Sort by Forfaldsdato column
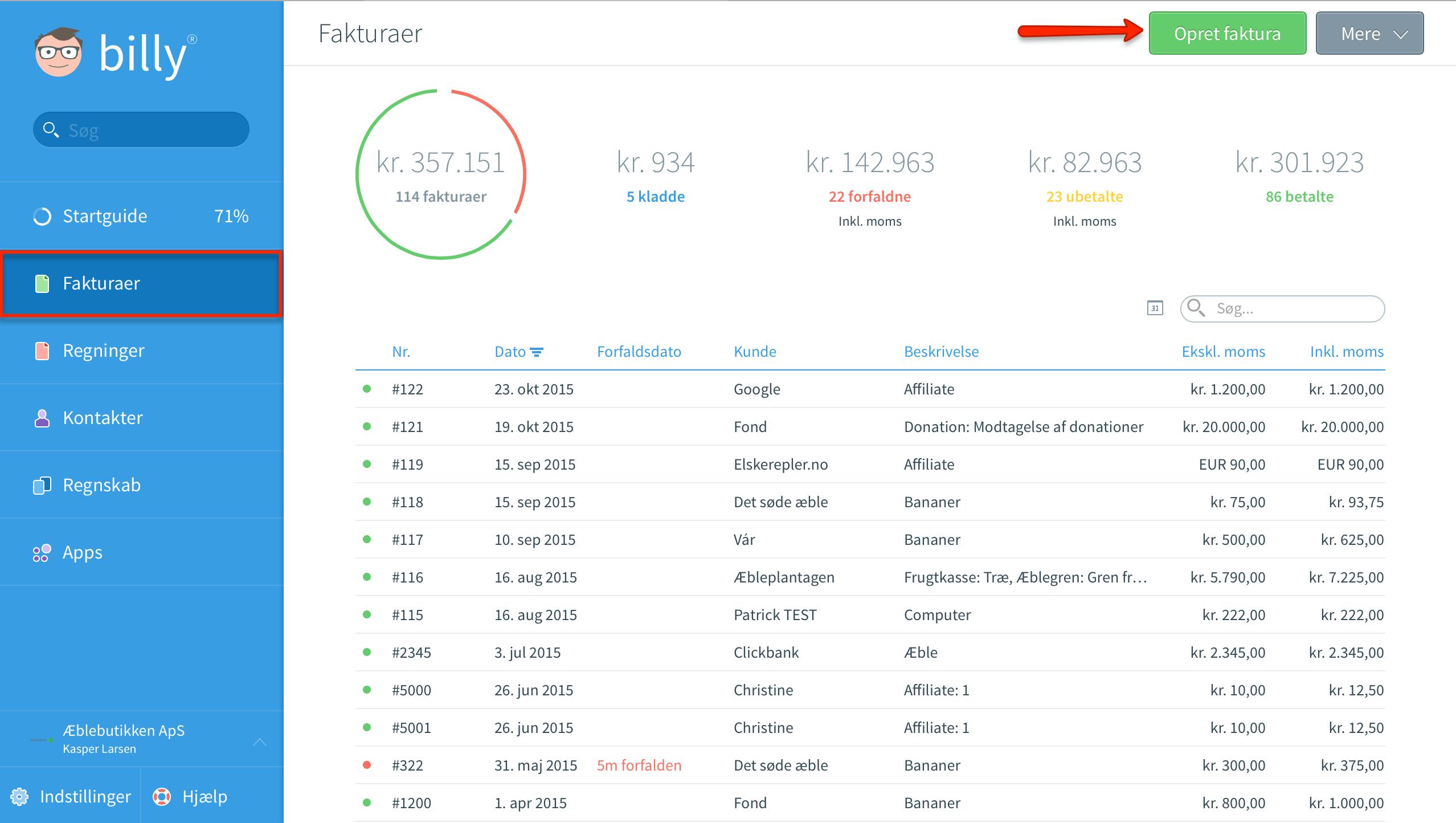This screenshot has width=1456, height=823. (x=639, y=352)
